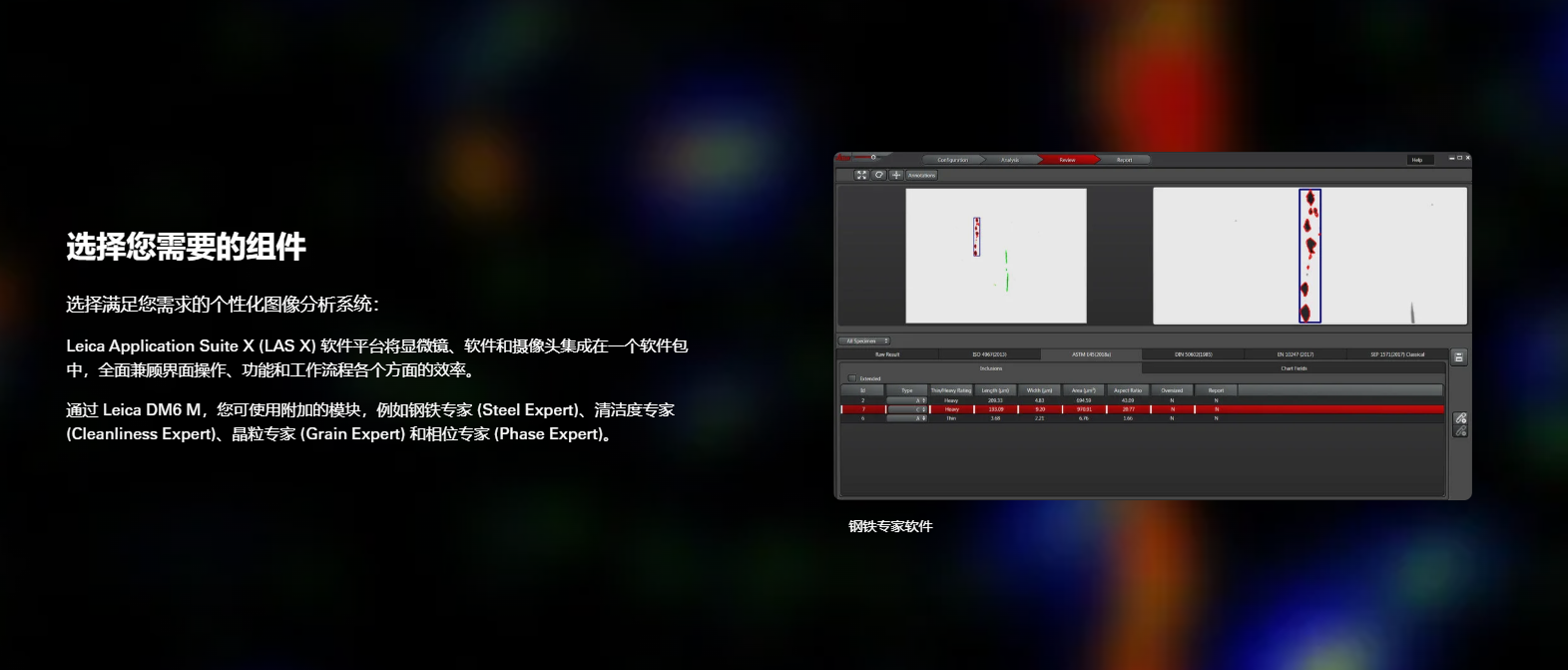Select the ASTM E45 standard tab

[1091, 354]
